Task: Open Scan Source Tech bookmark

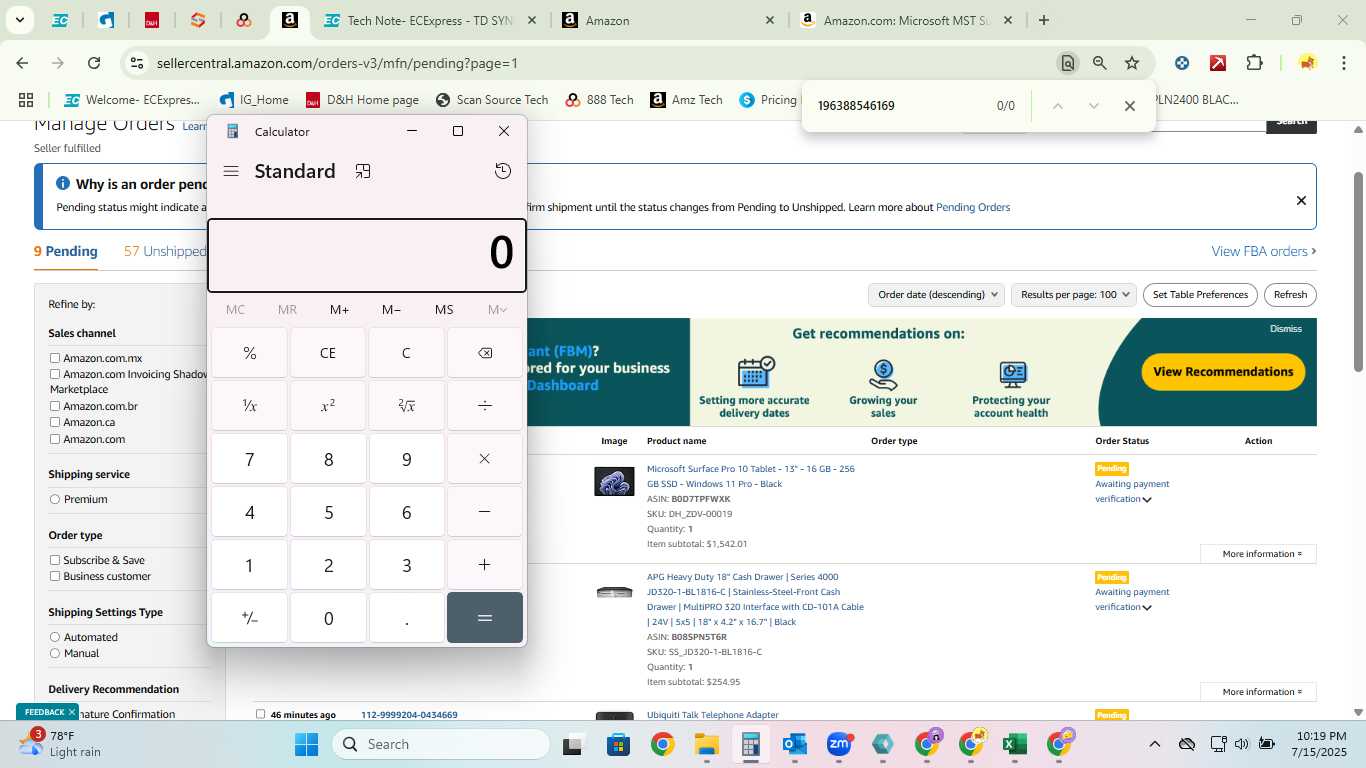Action: pos(492,100)
